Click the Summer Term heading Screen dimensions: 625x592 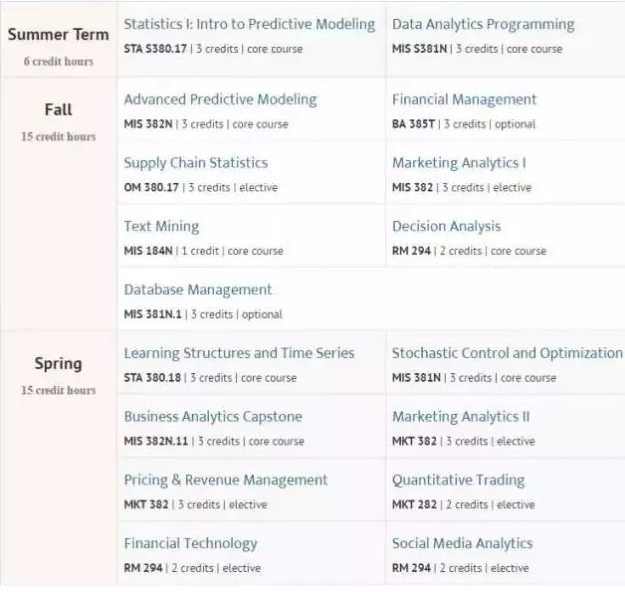coord(58,35)
